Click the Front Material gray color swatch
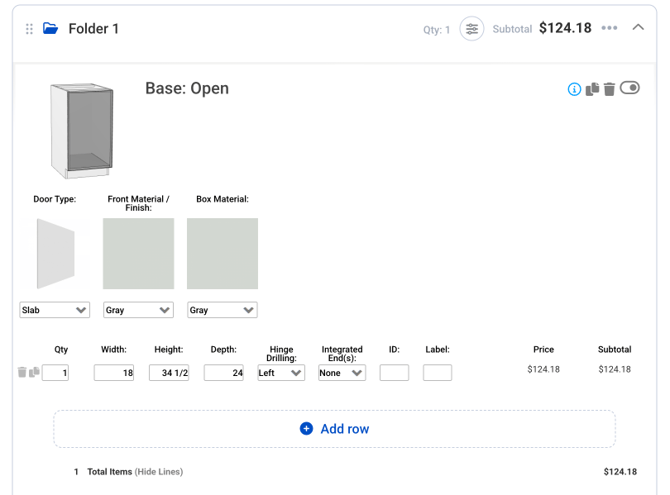The image size is (670, 495). pyautogui.click(x=138, y=254)
